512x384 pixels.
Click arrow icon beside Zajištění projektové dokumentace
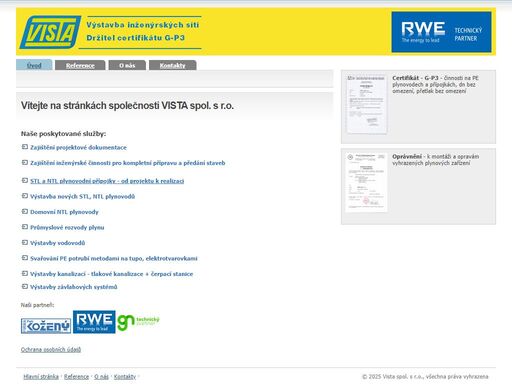(x=25, y=147)
